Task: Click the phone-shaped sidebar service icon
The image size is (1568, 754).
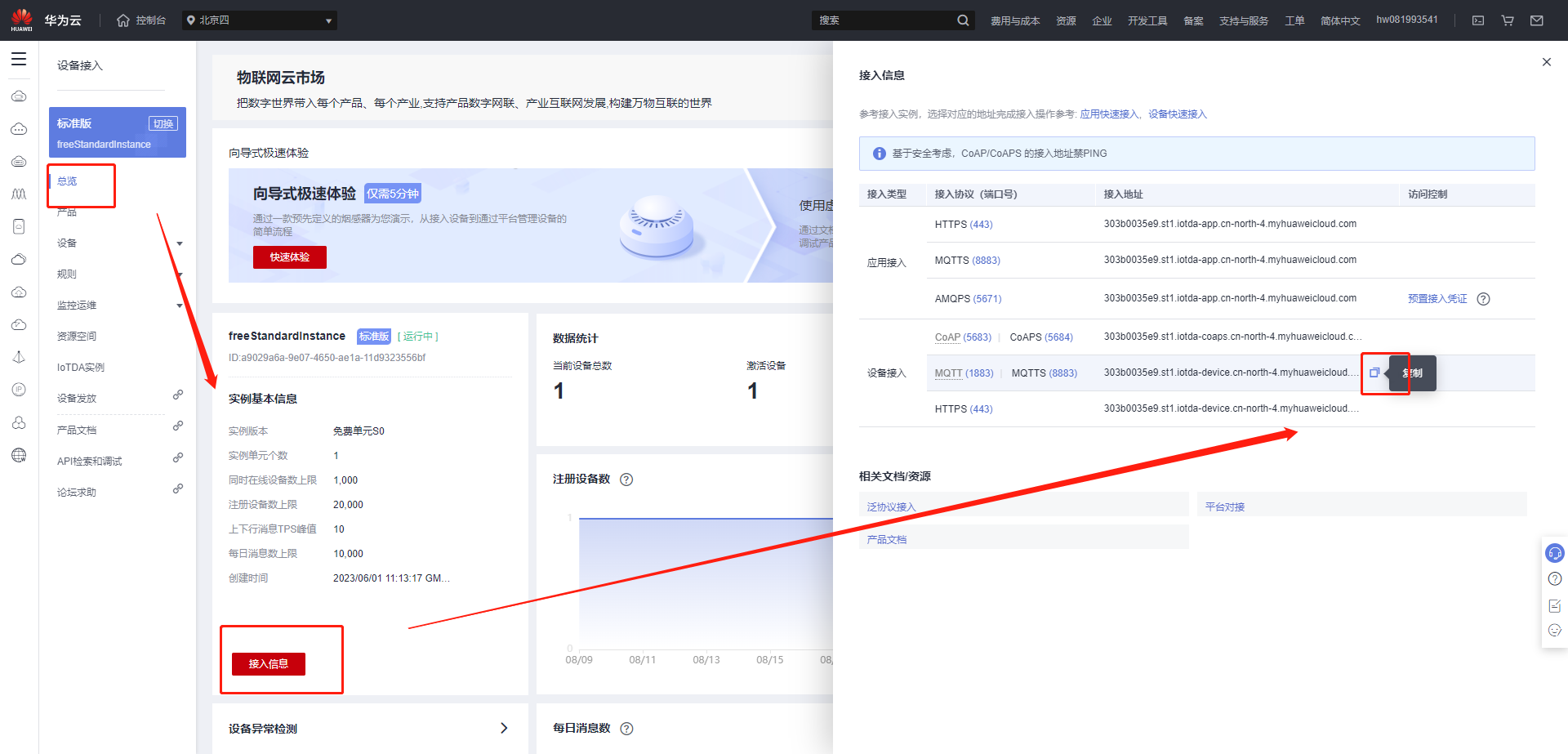Action: 19,226
